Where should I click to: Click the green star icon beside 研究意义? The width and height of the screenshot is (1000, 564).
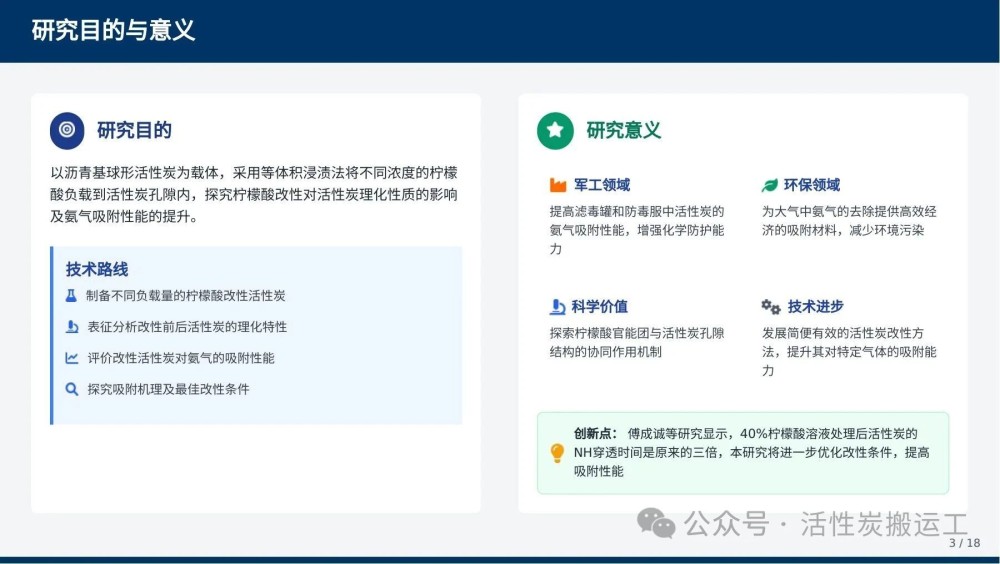click(555, 130)
